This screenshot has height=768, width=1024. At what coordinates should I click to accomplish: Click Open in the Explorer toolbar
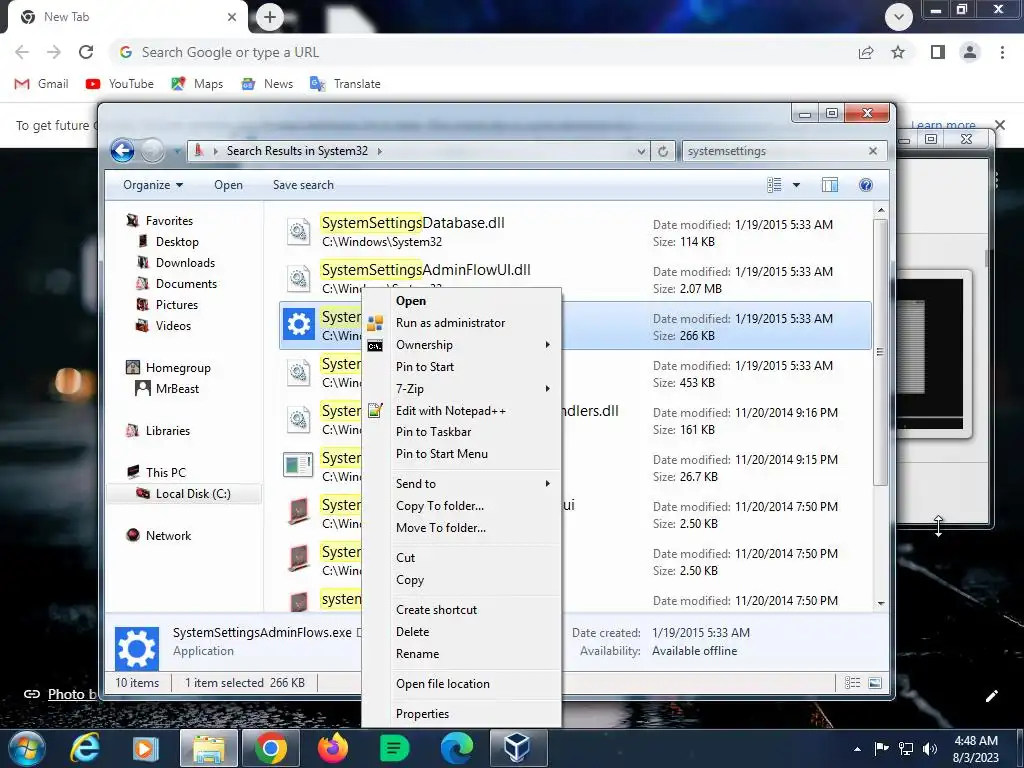coord(228,185)
